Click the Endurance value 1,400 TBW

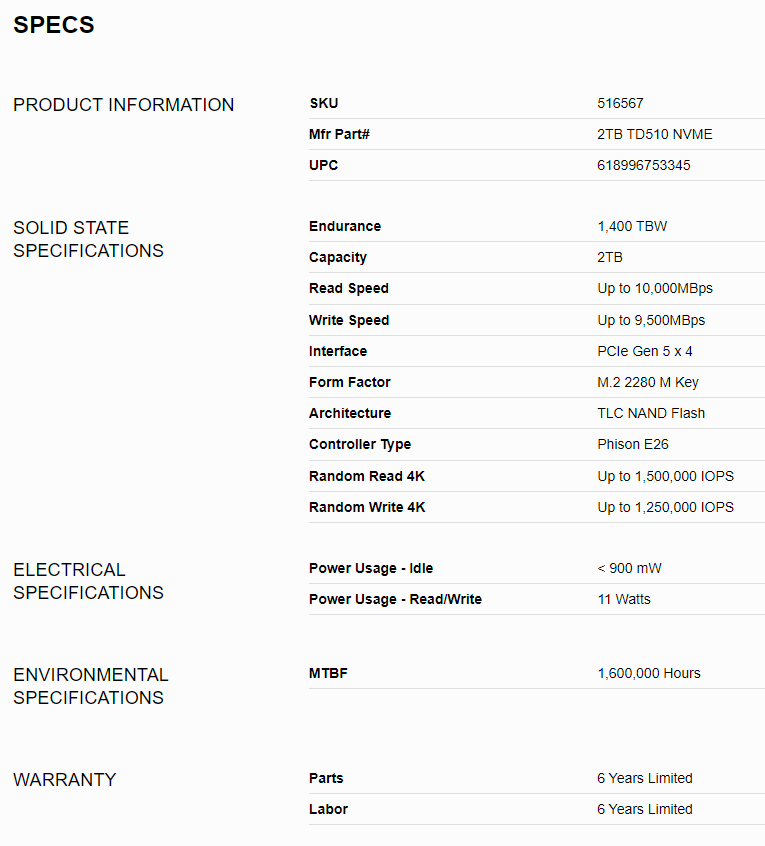tap(632, 226)
